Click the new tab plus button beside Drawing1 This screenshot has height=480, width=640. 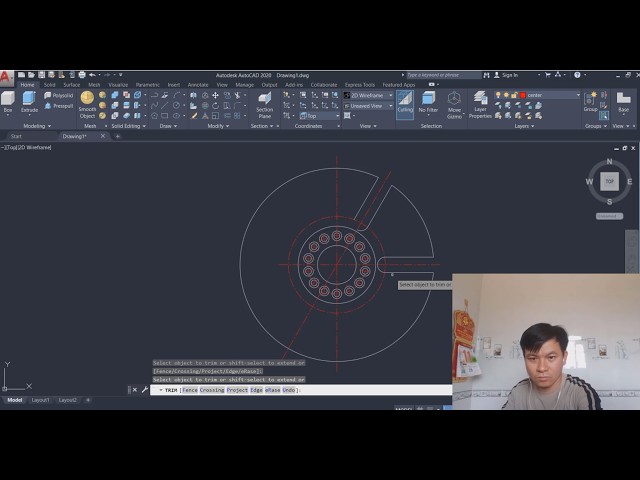(118, 136)
